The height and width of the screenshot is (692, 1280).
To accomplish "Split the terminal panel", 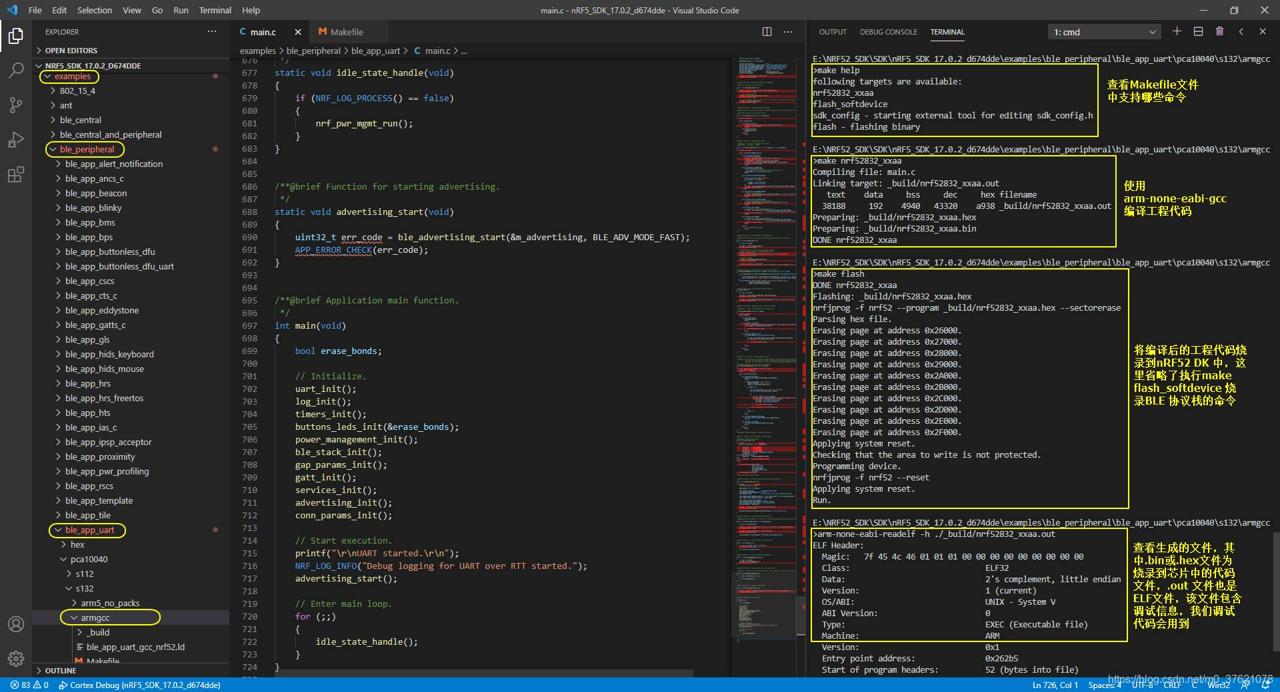I will pos(1198,32).
